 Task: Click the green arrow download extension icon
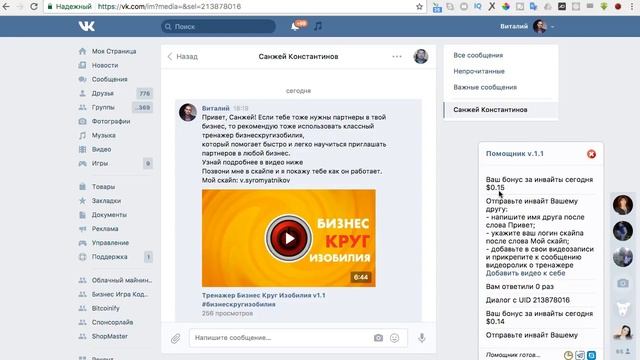(604, 7)
